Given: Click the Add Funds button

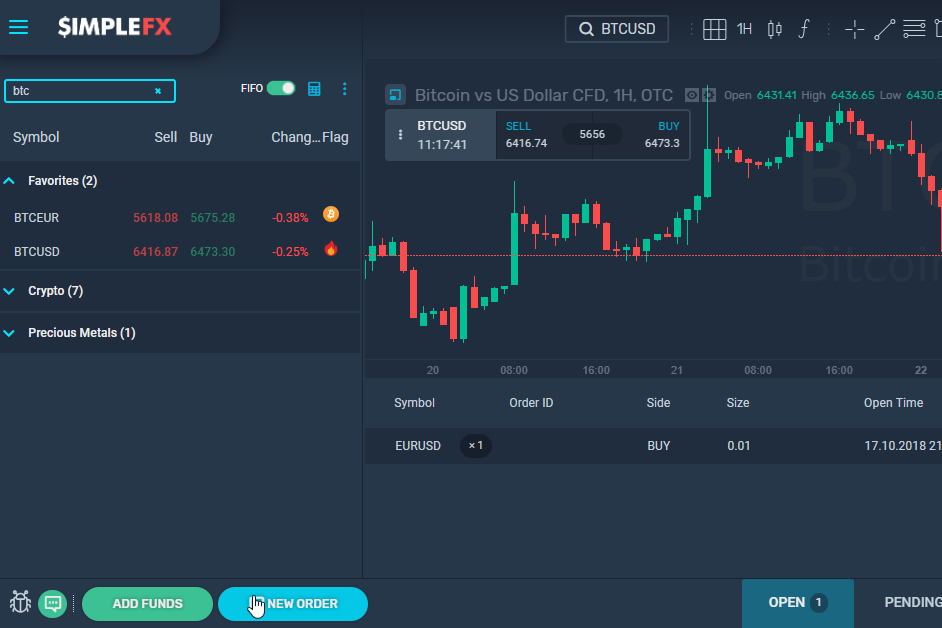Looking at the screenshot, I should tap(147, 604).
